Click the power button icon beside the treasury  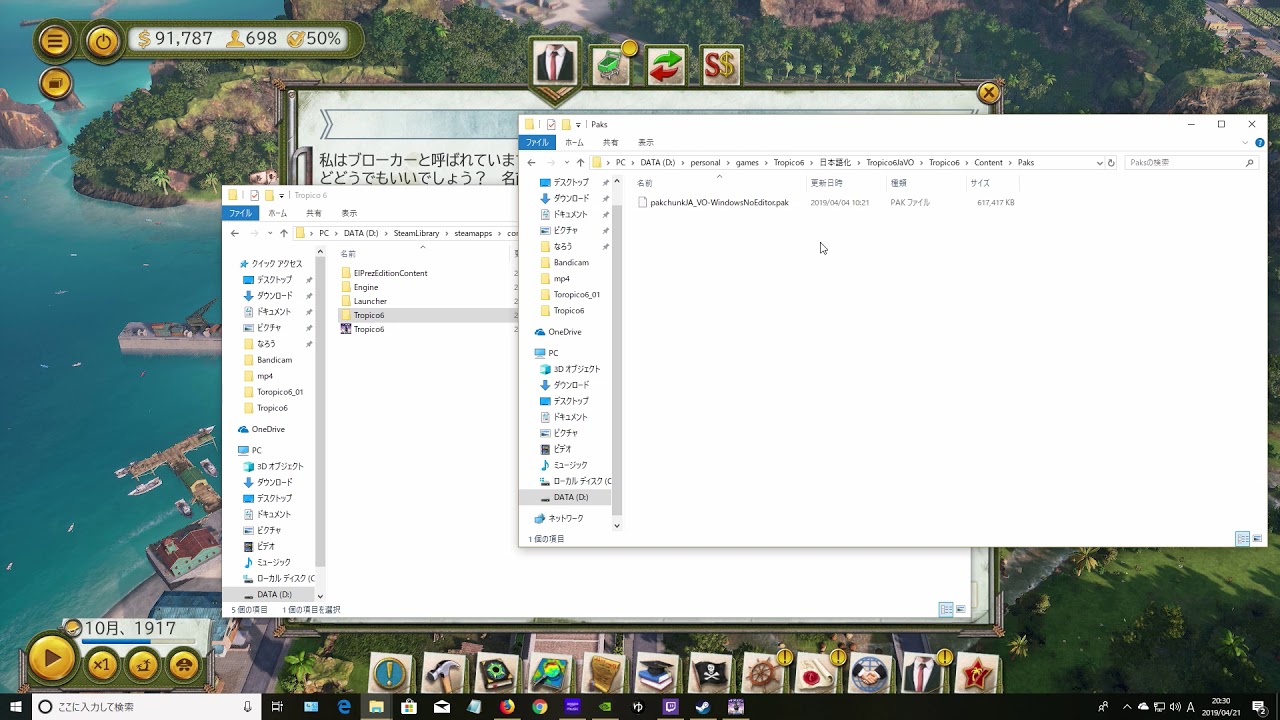pyautogui.click(x=102, y=41)
